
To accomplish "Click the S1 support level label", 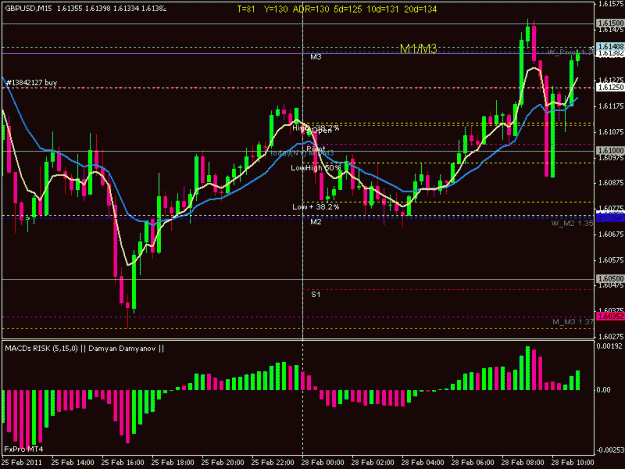I will pos(316,294).
